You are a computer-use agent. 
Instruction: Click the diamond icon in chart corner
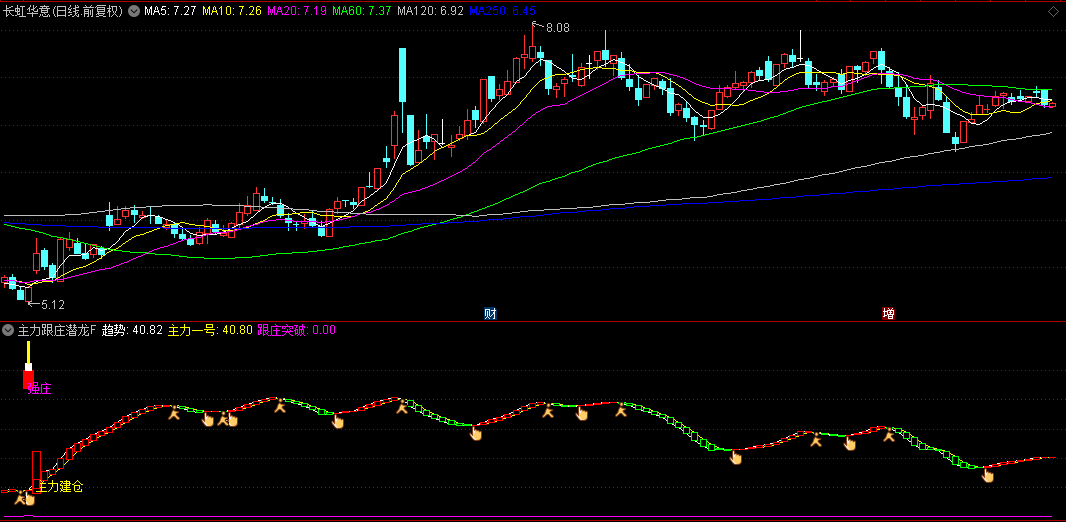1053,13
